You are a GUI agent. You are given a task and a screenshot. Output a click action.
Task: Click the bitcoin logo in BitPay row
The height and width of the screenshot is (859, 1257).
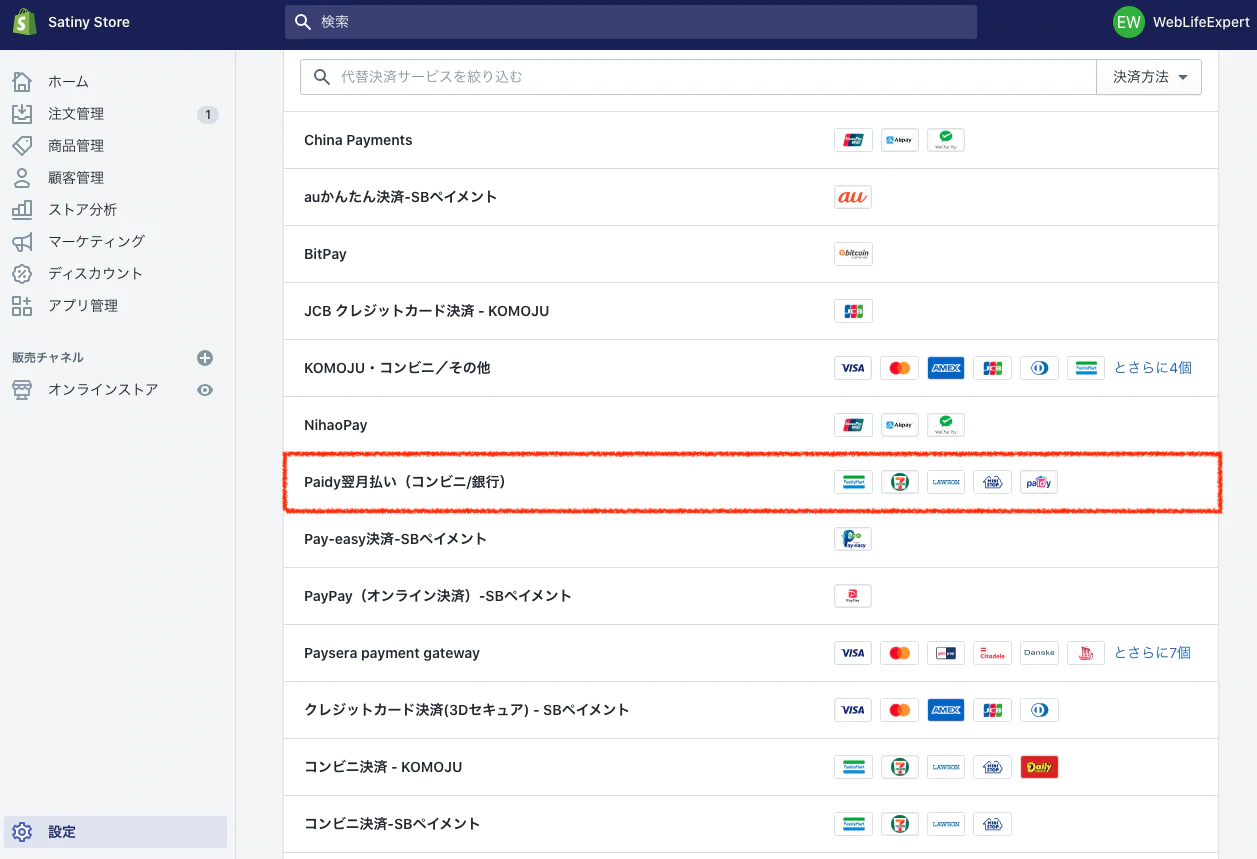tap(852, 254)
